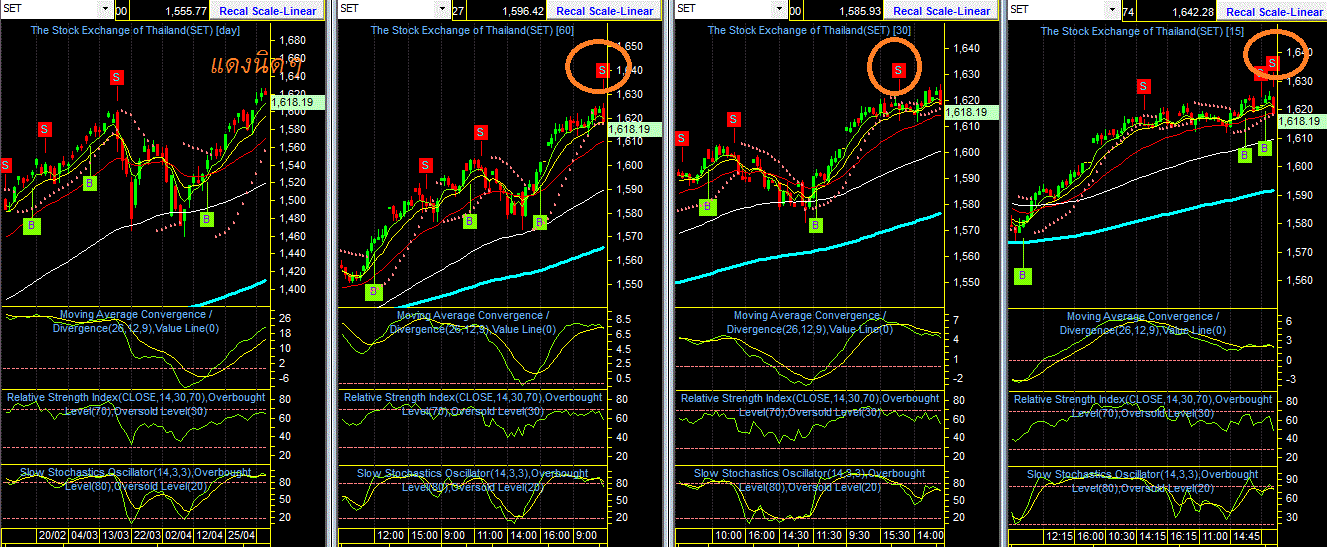
Task: Select the Relative Strength Index label in the [30] chart
Action: coord(810,405)
